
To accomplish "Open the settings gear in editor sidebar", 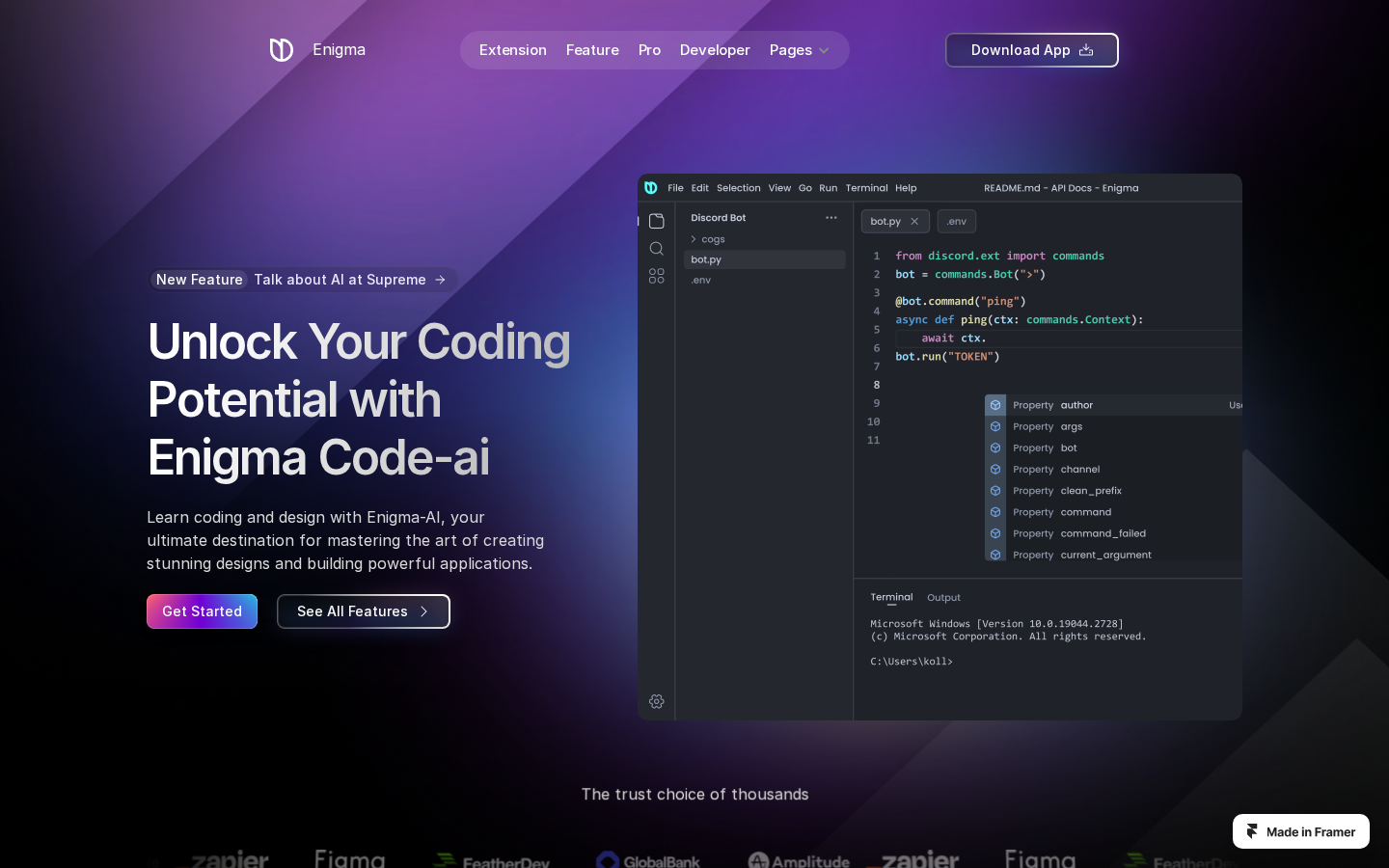I will coord(657,701).
